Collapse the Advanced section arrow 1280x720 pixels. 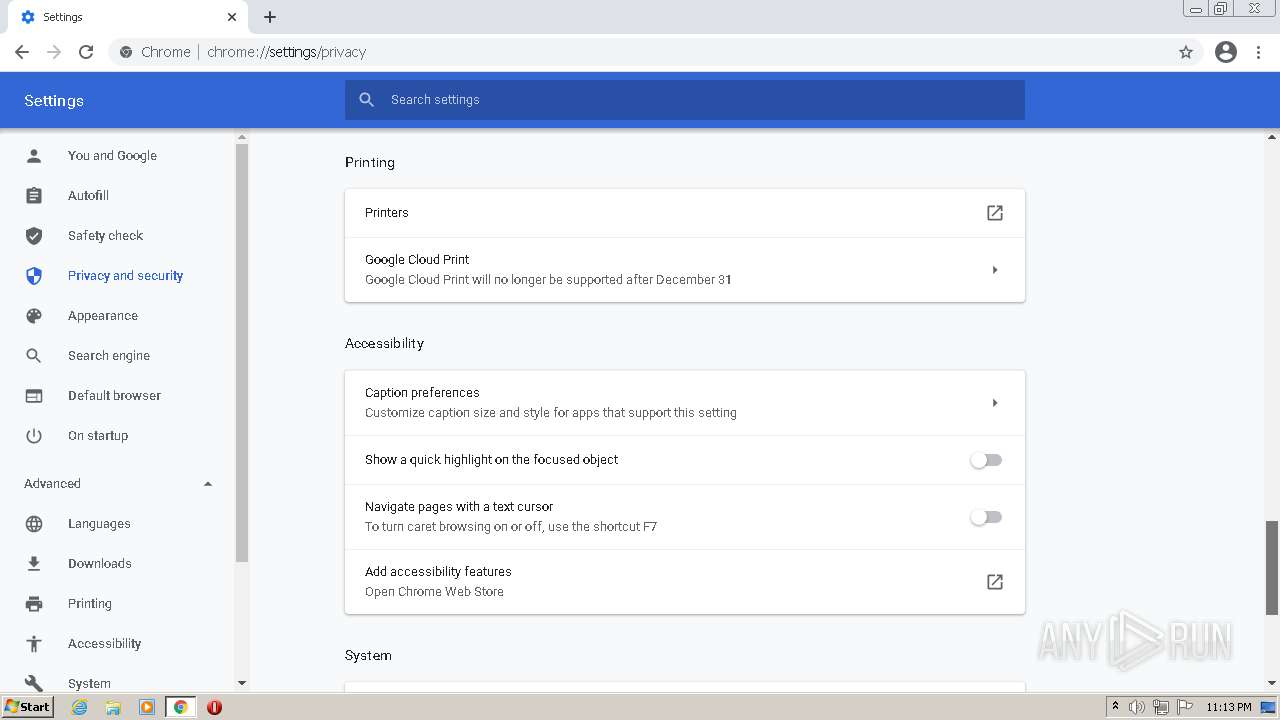click(x=208, y=484)
